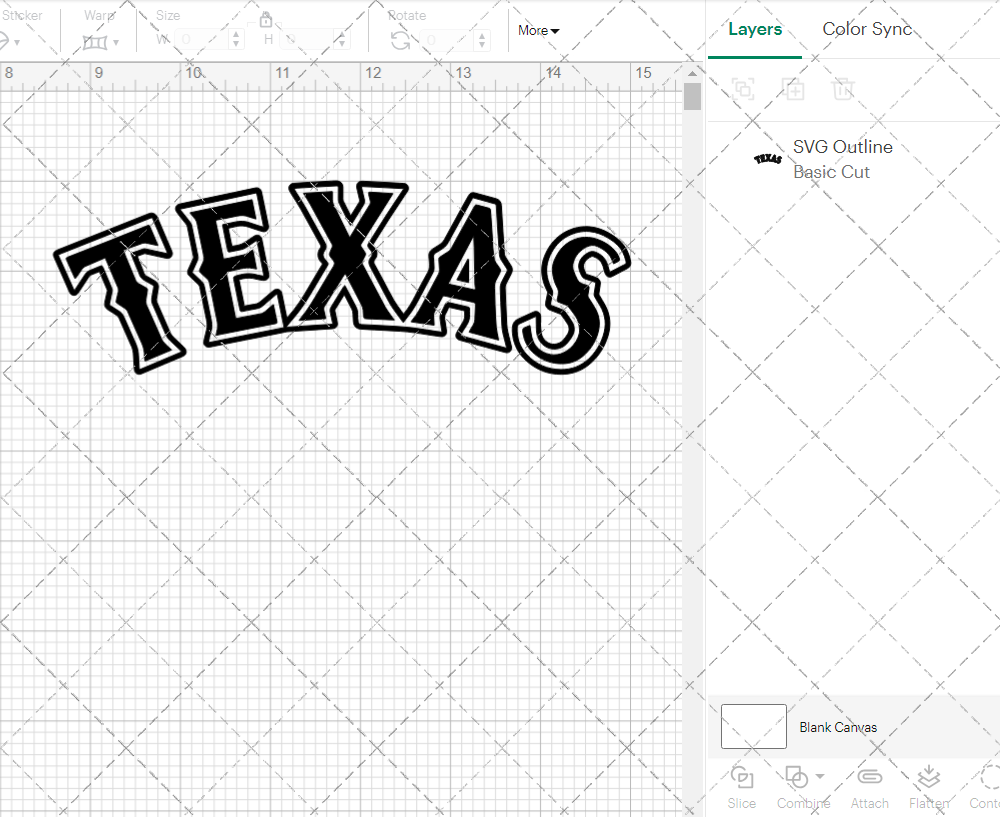Switch to the Color Sync tab
This screenshot has width=1000, height=817.
(867, 29)
